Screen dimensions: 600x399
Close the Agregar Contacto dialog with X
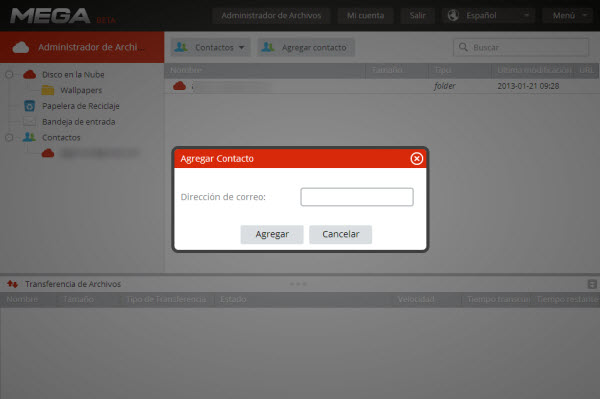click(x=416, y=158)
